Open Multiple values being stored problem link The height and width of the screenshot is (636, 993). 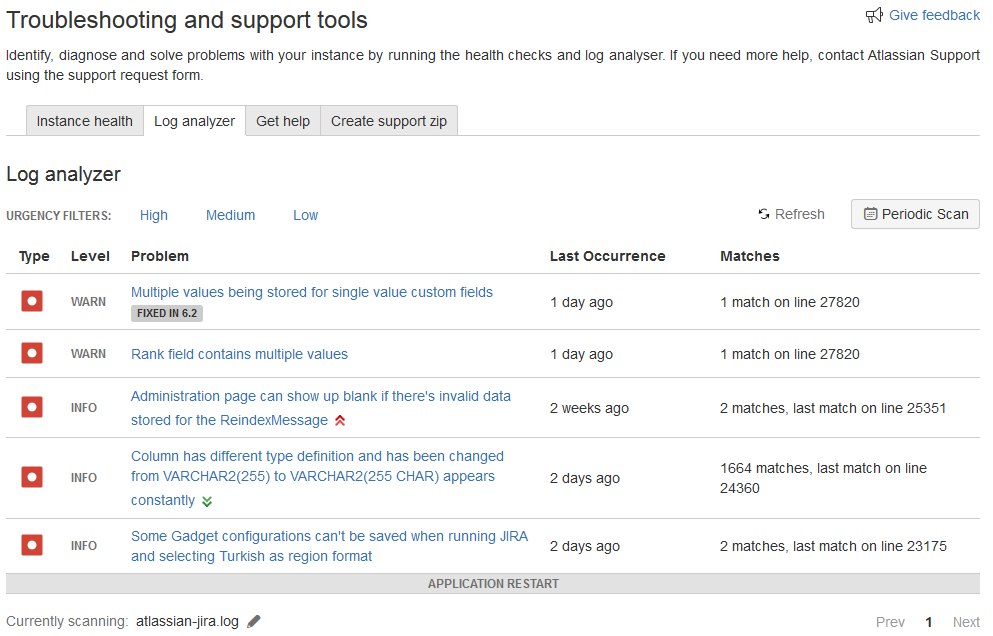click(312, 292)
